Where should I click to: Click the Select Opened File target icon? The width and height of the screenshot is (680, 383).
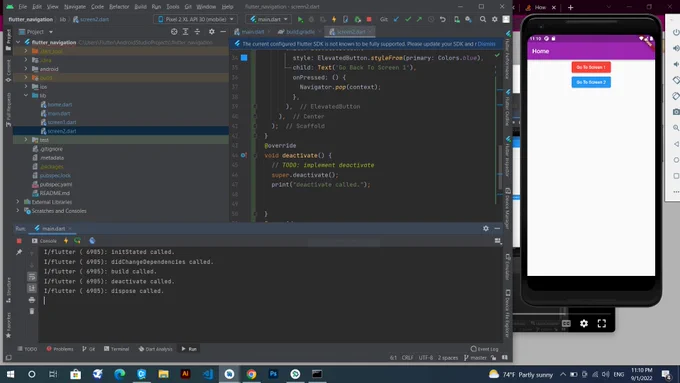[174, 32]
